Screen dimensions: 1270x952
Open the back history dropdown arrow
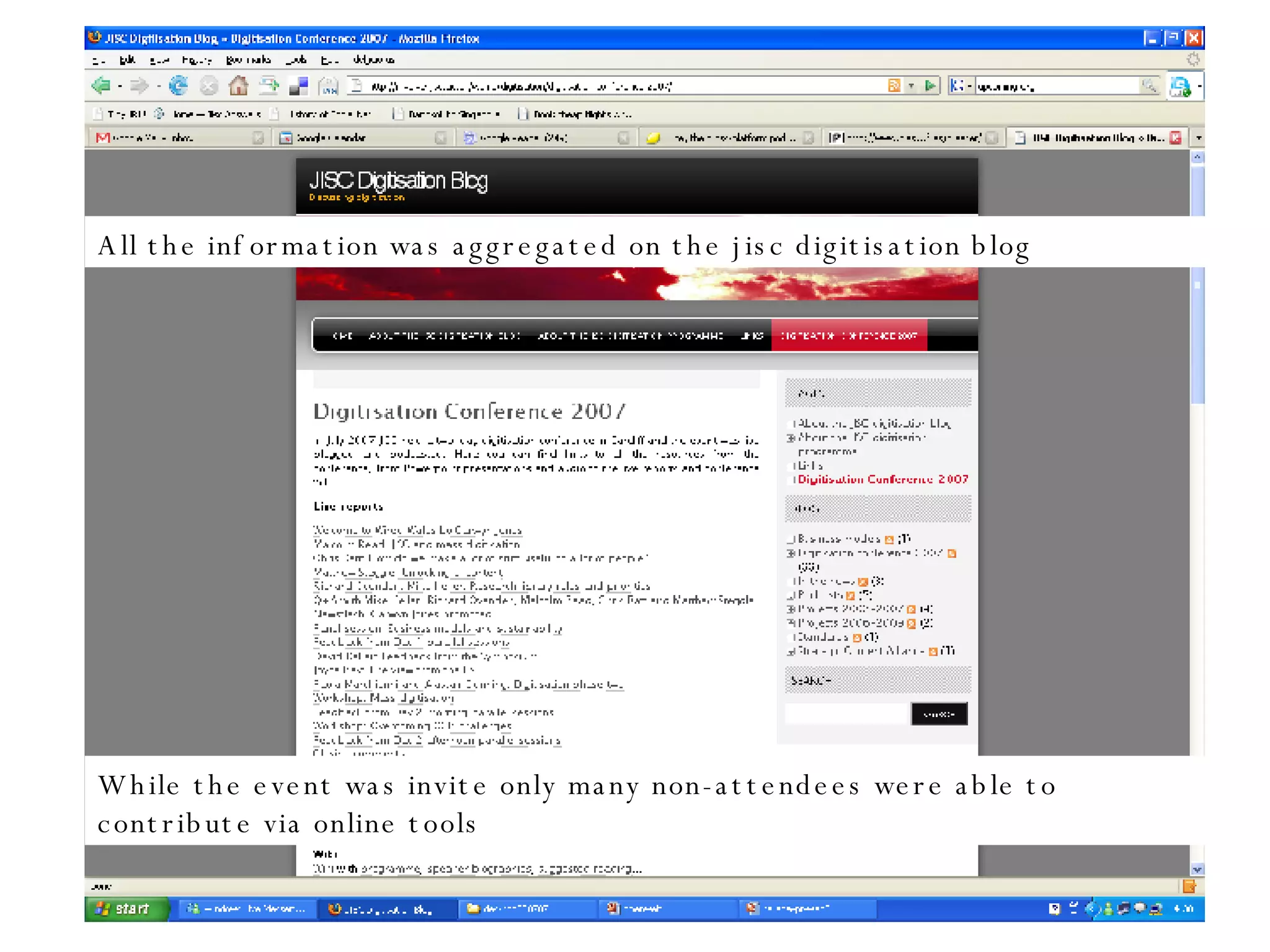click(x=120, y=86)
